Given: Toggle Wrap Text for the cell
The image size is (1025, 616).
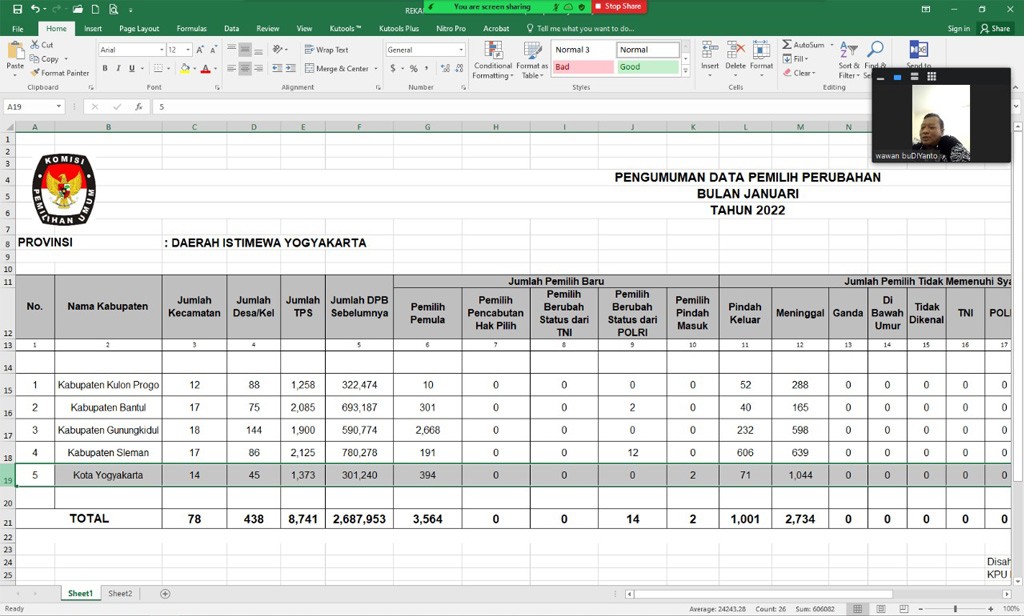Looking at the screenshot, I should click(x=327, y=49).
